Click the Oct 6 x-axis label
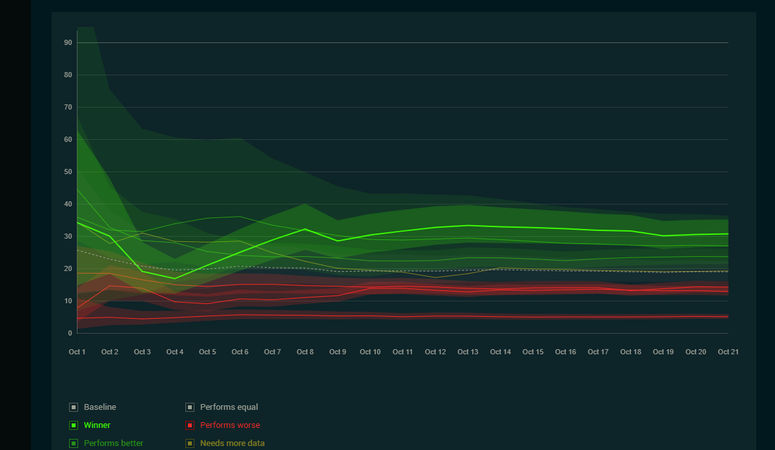 240,352
